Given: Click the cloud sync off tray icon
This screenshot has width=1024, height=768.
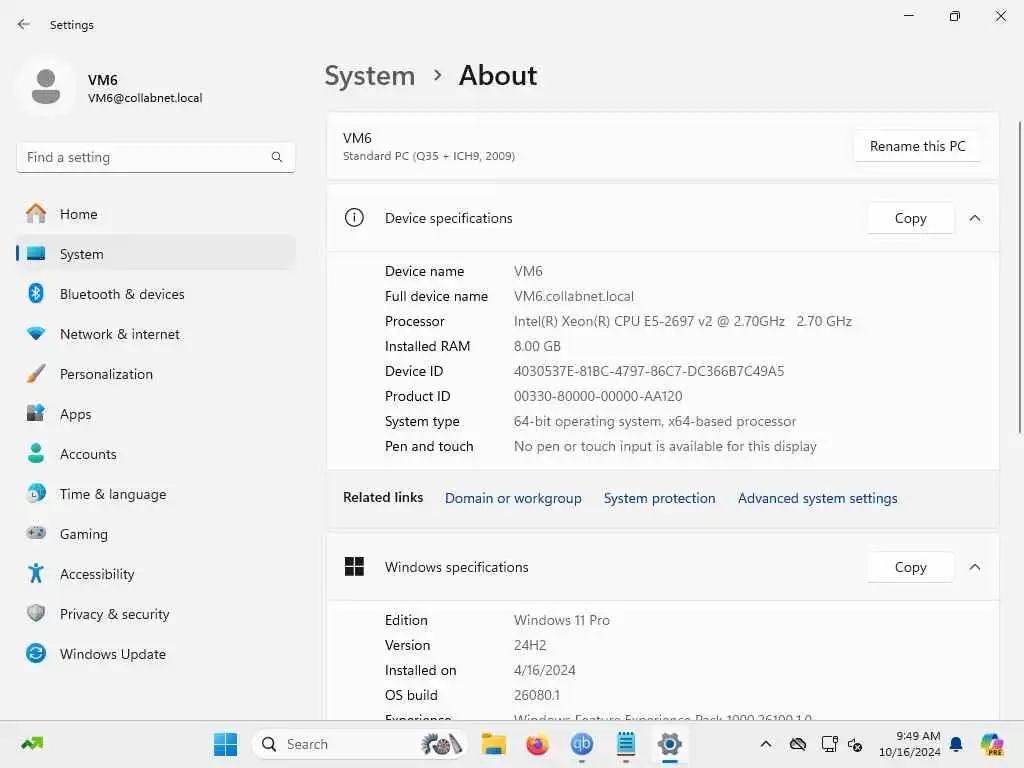Looking at the screenshot, I should (x=797, y=744).
